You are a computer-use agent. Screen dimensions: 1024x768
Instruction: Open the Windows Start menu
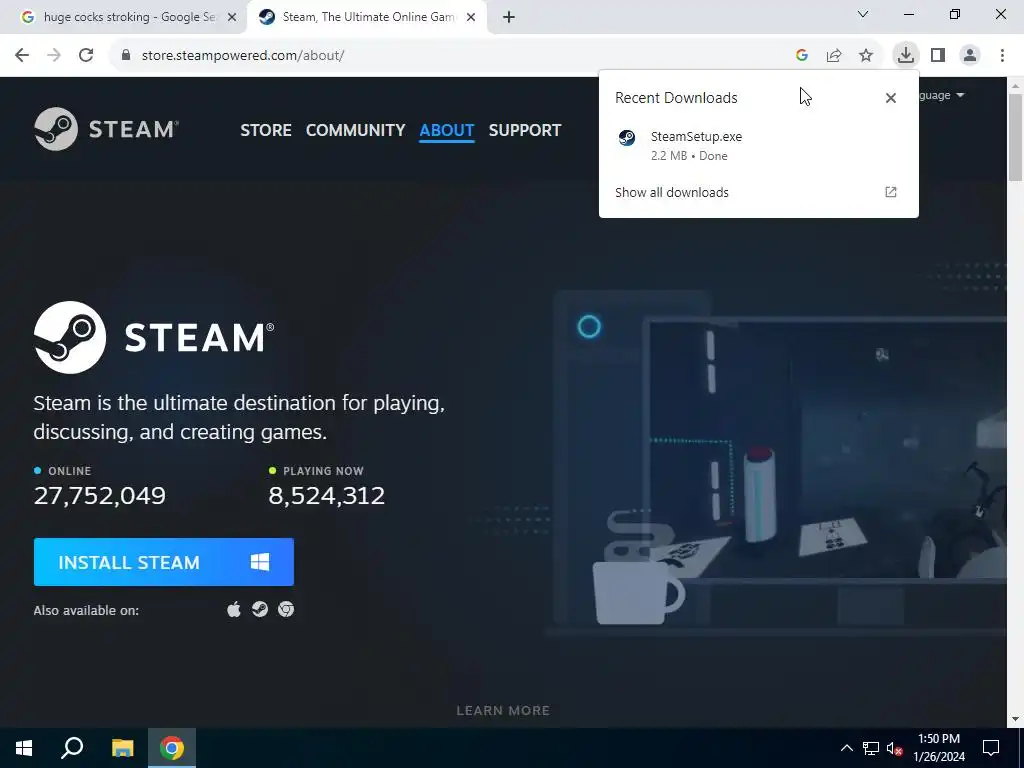tap(24, 748)
